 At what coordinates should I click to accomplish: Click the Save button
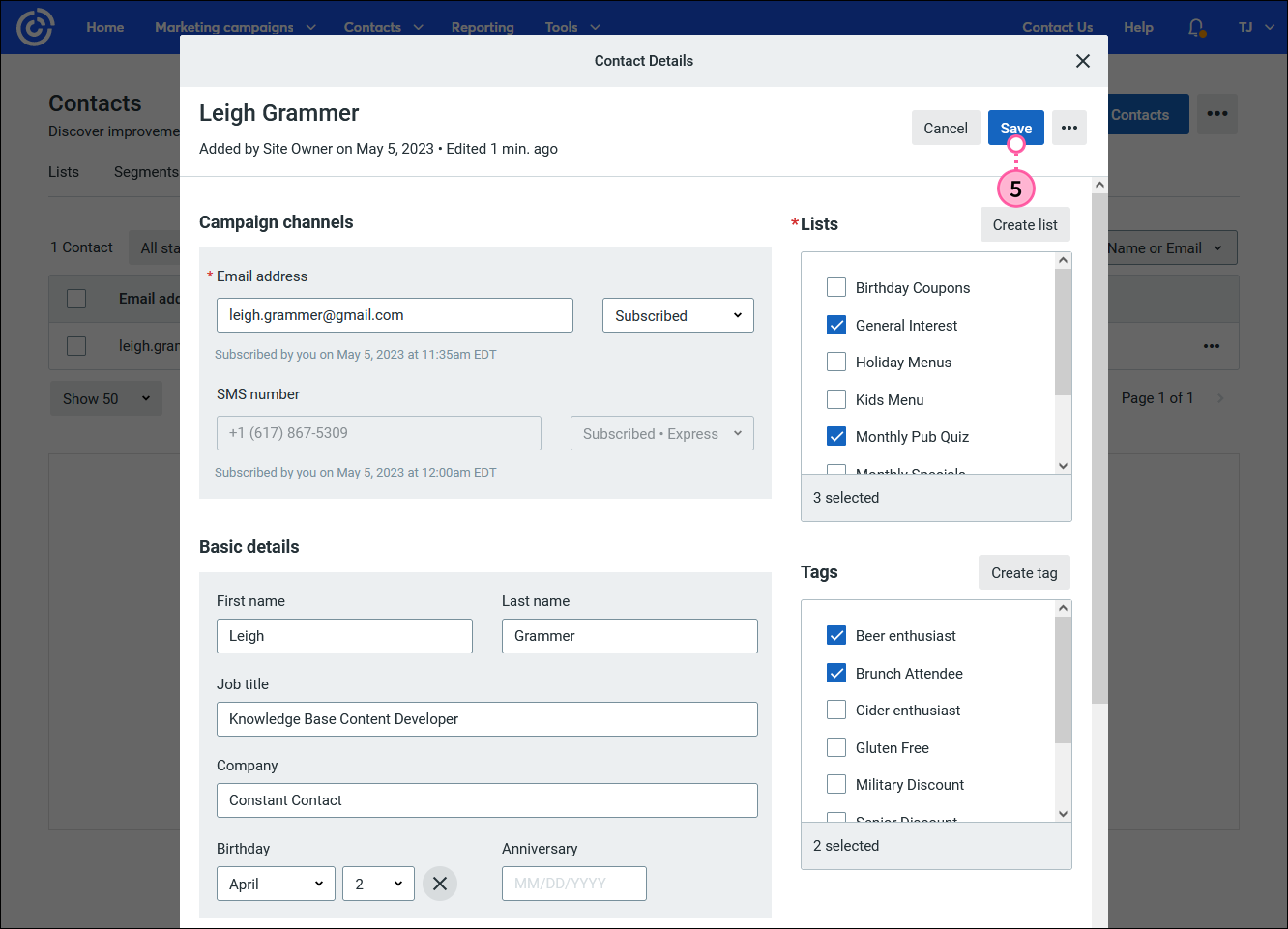click(1015, 127)
